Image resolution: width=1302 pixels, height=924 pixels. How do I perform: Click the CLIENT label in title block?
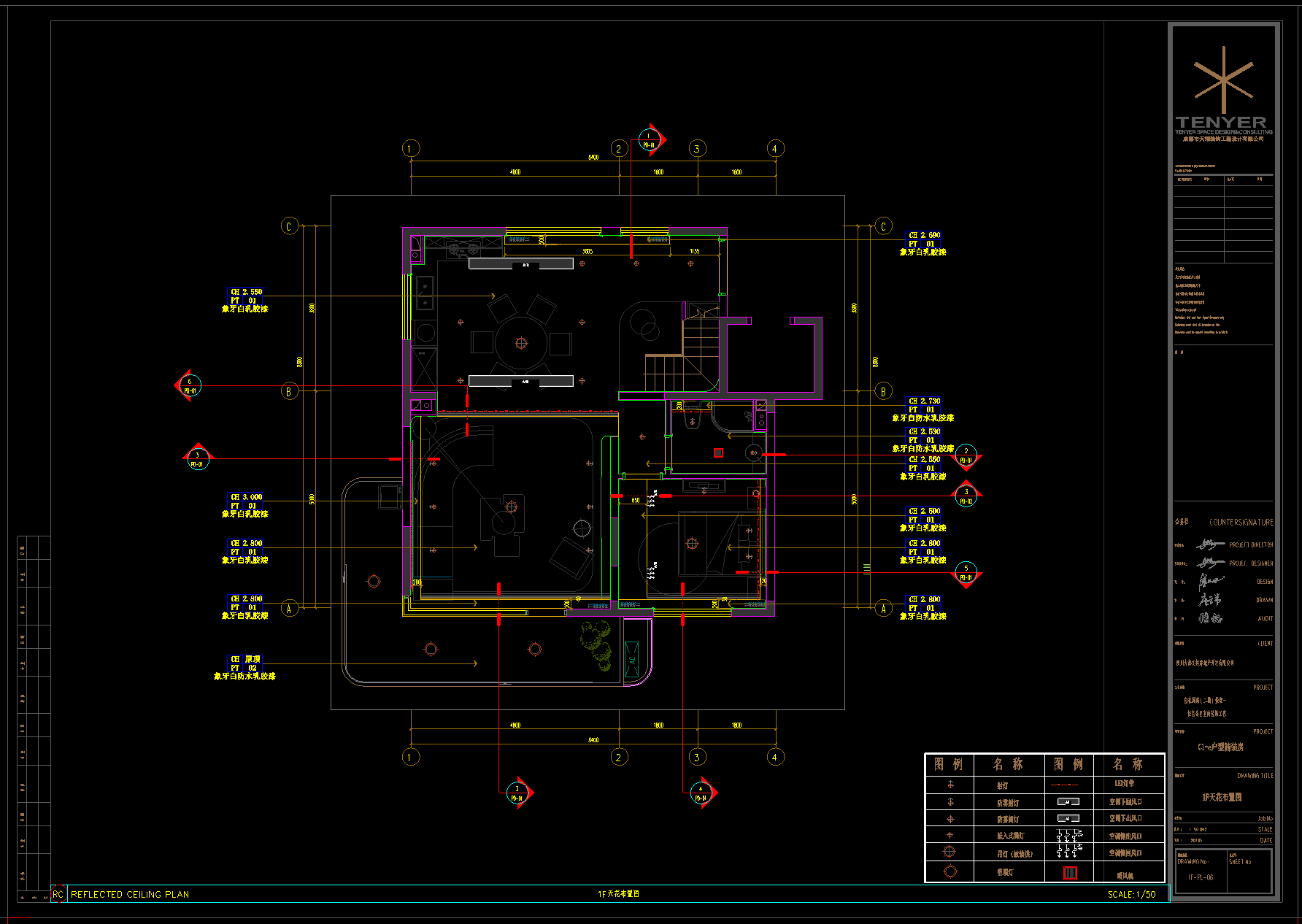pos(1265,644)
